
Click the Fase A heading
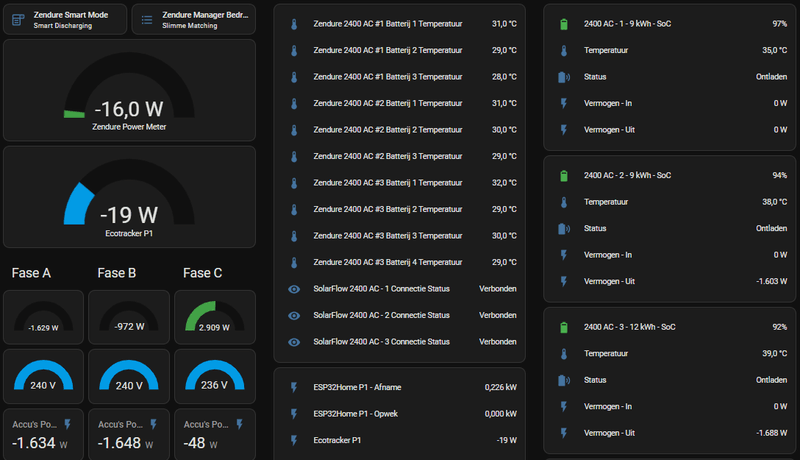tap(31, 273)
